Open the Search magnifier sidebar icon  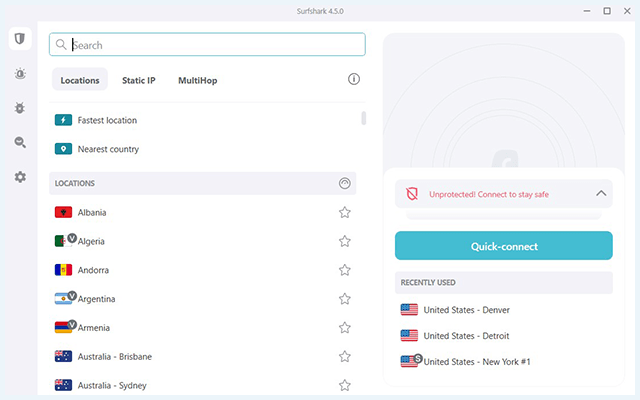click(20, 142)
